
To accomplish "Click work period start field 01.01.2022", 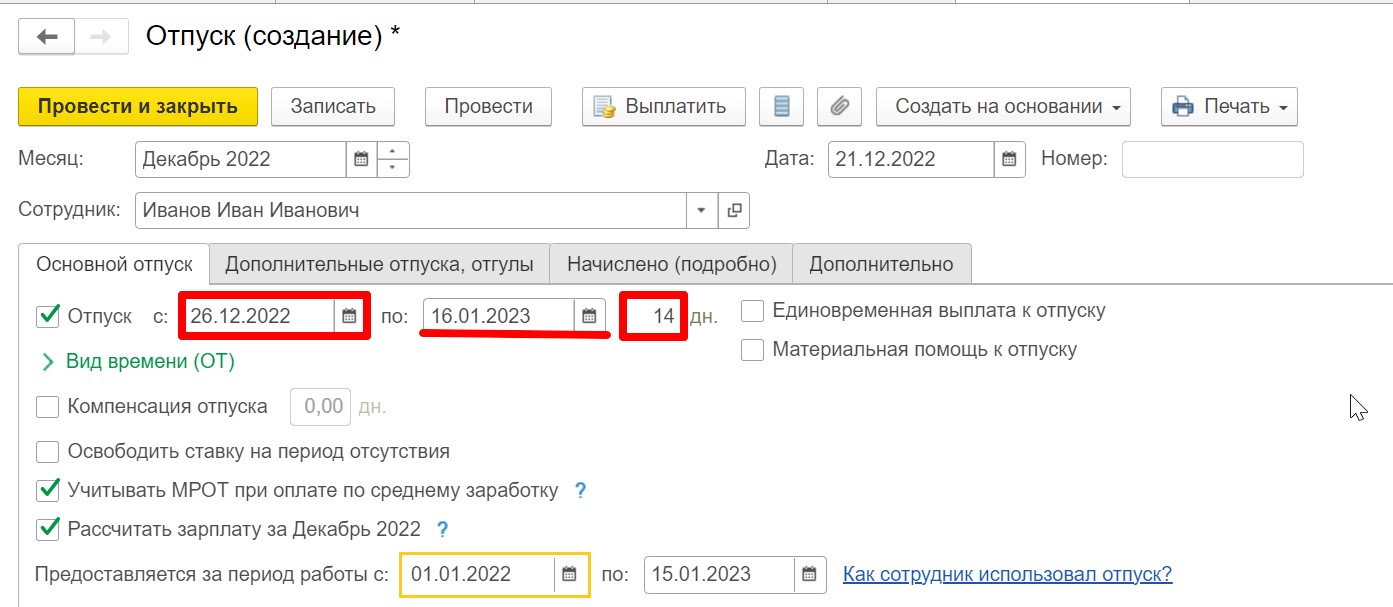I will [478, 575].
